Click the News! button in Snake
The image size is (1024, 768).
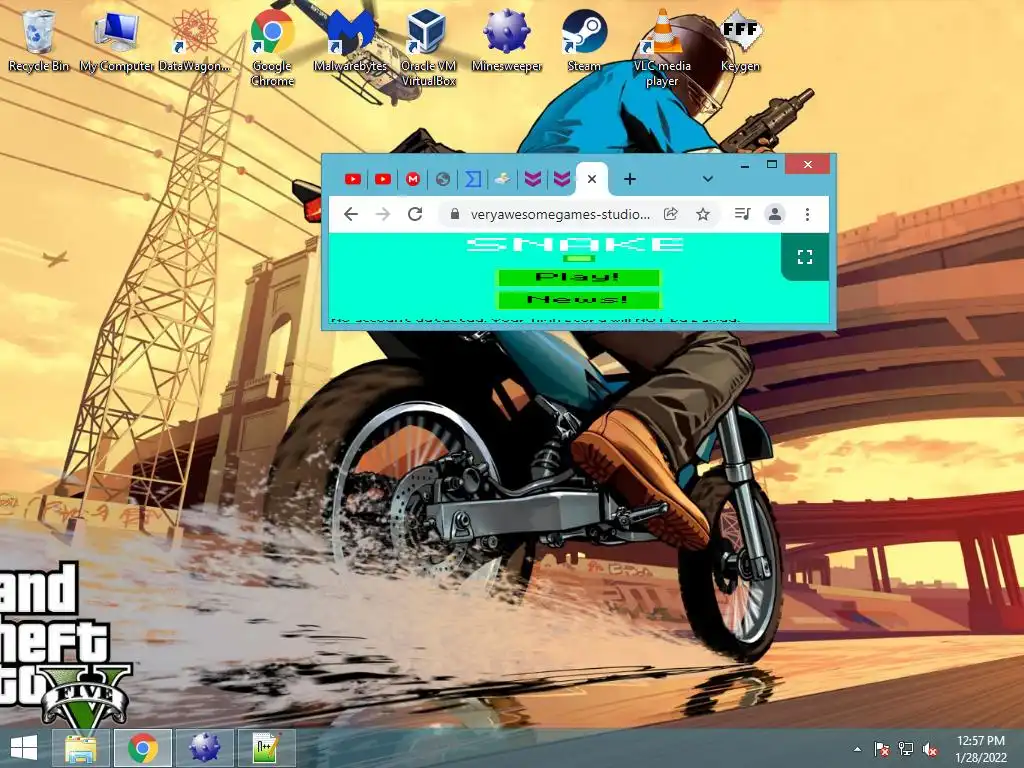click(x=579, y=300)
